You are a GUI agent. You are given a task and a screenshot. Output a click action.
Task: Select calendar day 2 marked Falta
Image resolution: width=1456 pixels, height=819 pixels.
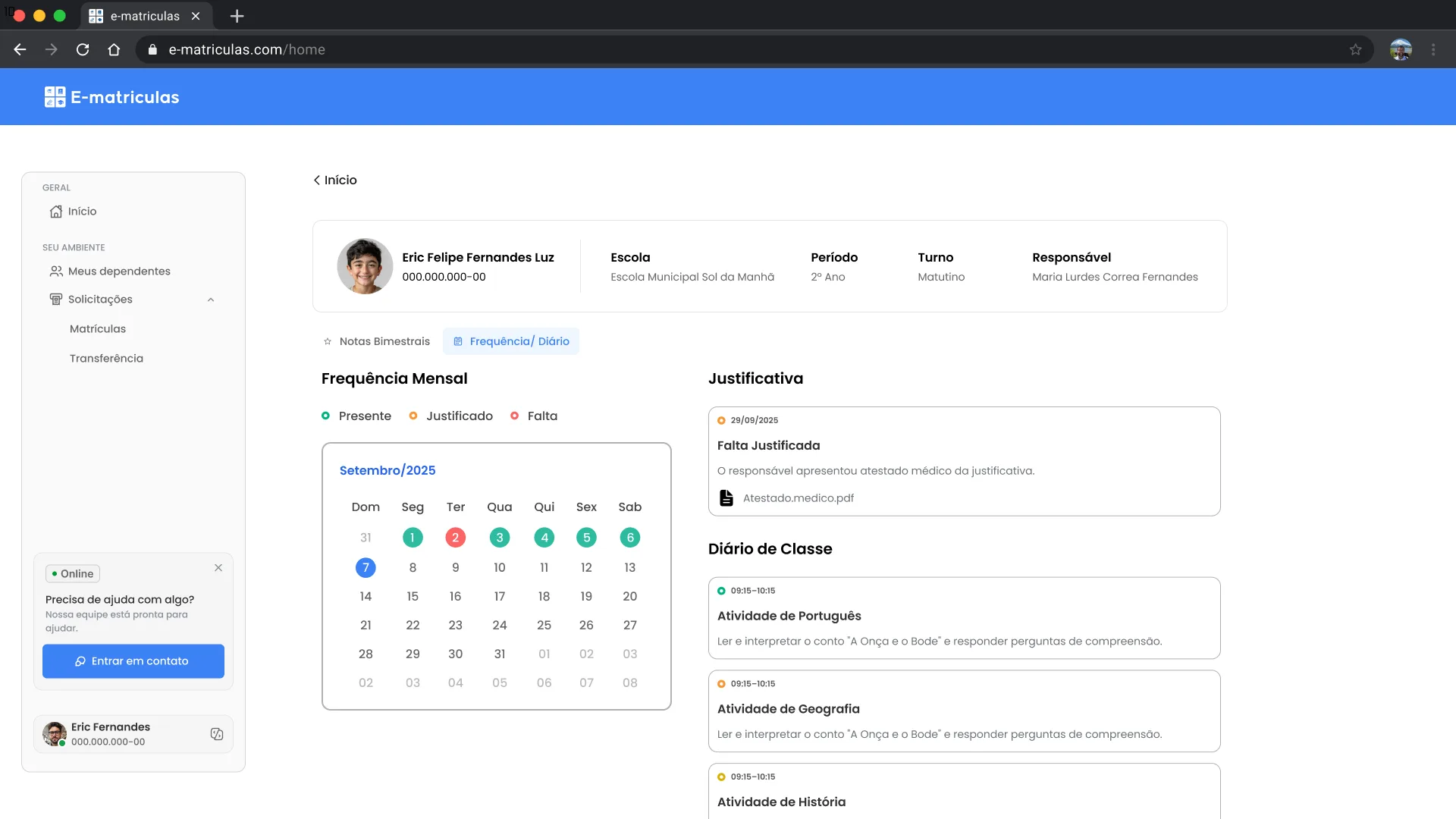456,538
